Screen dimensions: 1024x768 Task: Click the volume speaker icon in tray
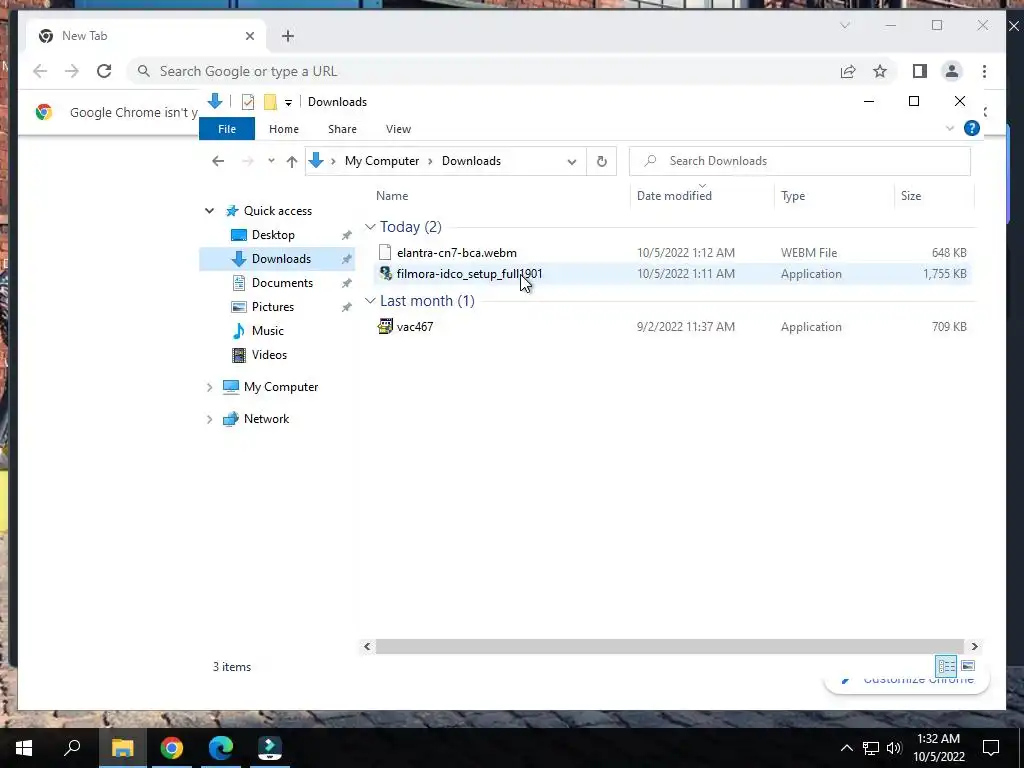coord(894,748)
